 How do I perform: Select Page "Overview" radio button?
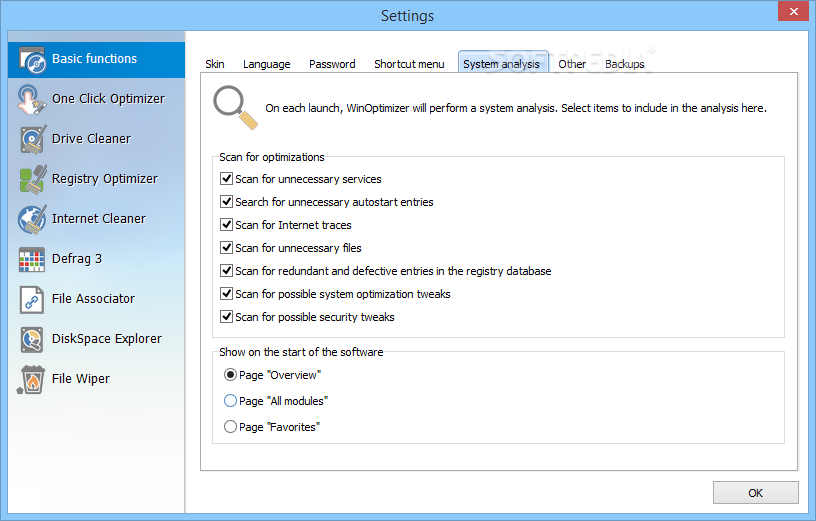[230, 375]
